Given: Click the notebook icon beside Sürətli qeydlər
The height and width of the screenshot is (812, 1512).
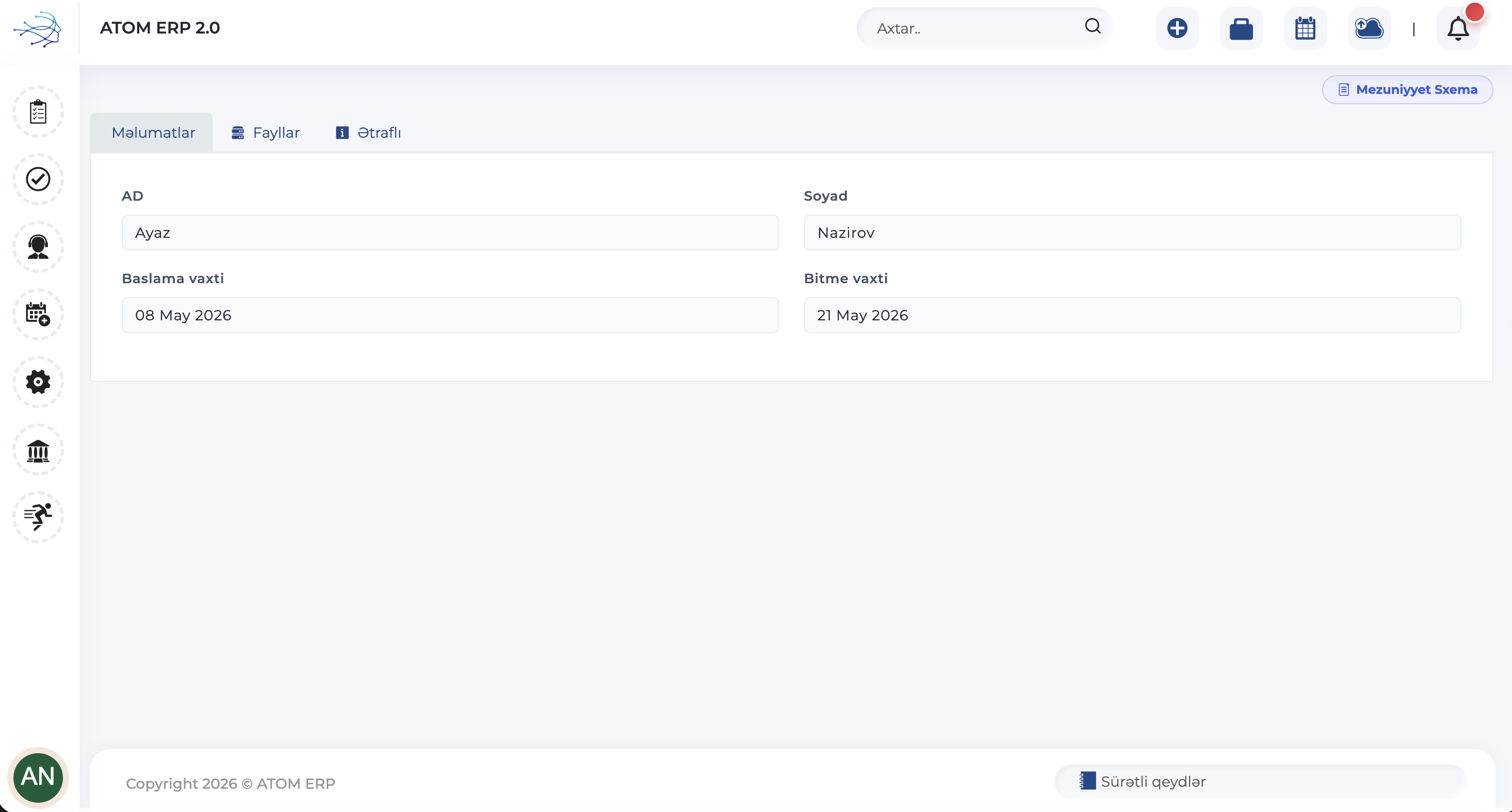Looking at the screenshot, I should [1088, 781].
